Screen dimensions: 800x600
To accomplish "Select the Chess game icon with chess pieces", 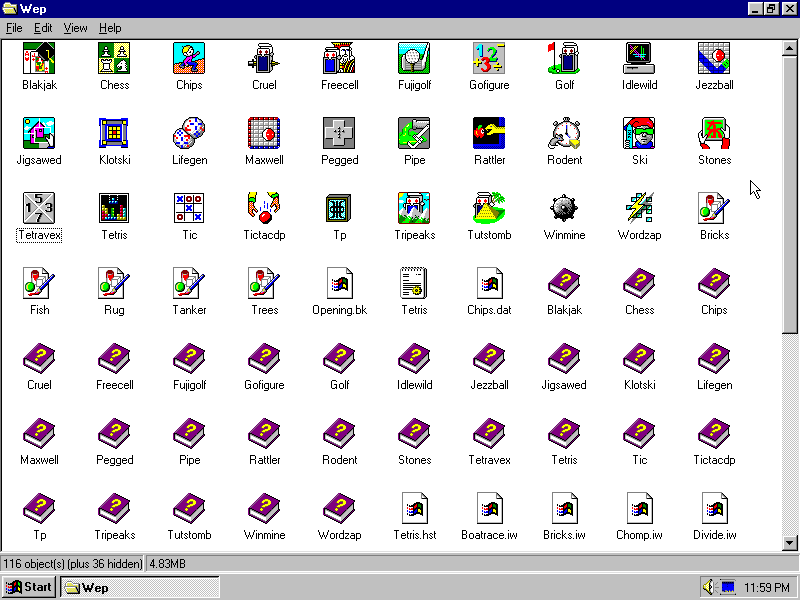I will tap(114, 58).
